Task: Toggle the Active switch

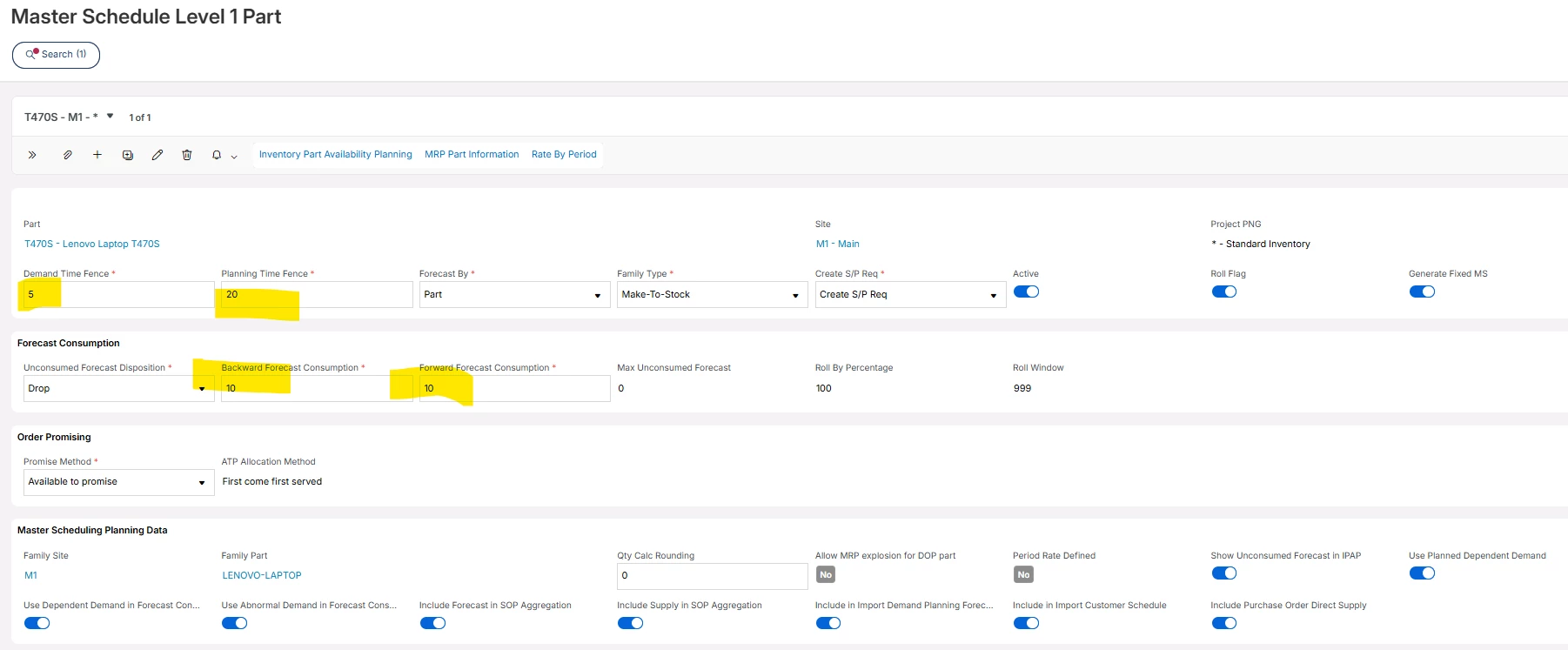Action: [x=1026, y=291]
